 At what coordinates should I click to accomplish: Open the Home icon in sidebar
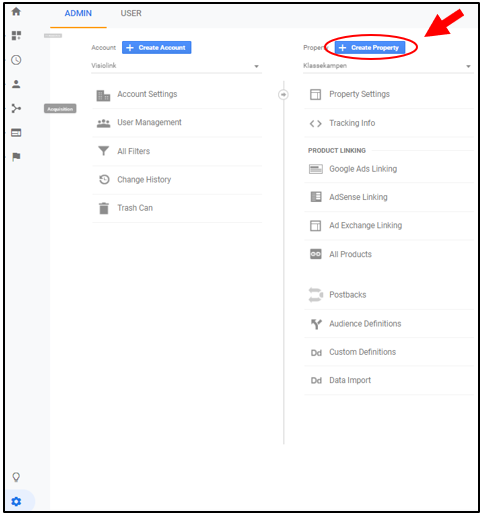click(x=16, y=12)
